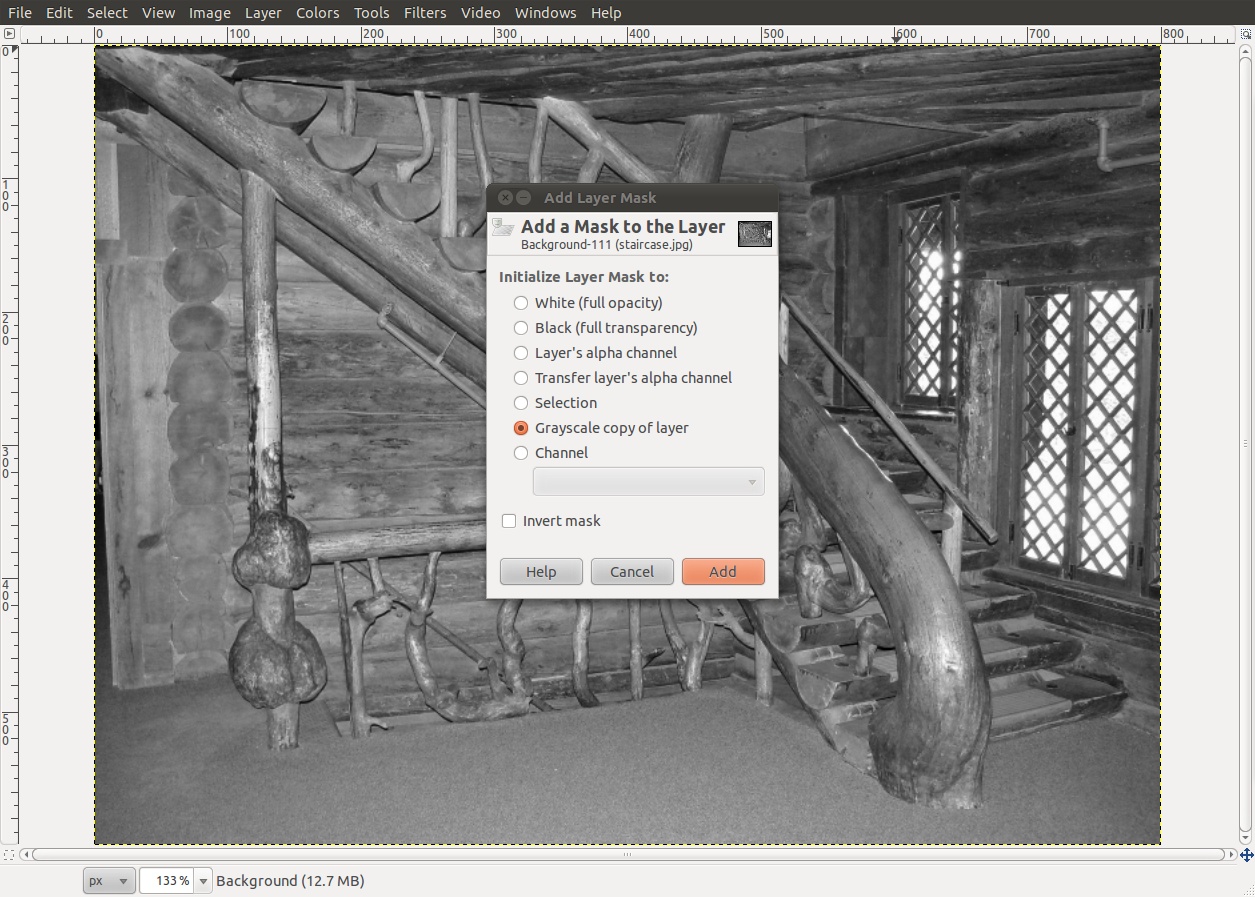Screen dimensions: 1255x897
Task: Open the Layer menu
Action: 263,13
